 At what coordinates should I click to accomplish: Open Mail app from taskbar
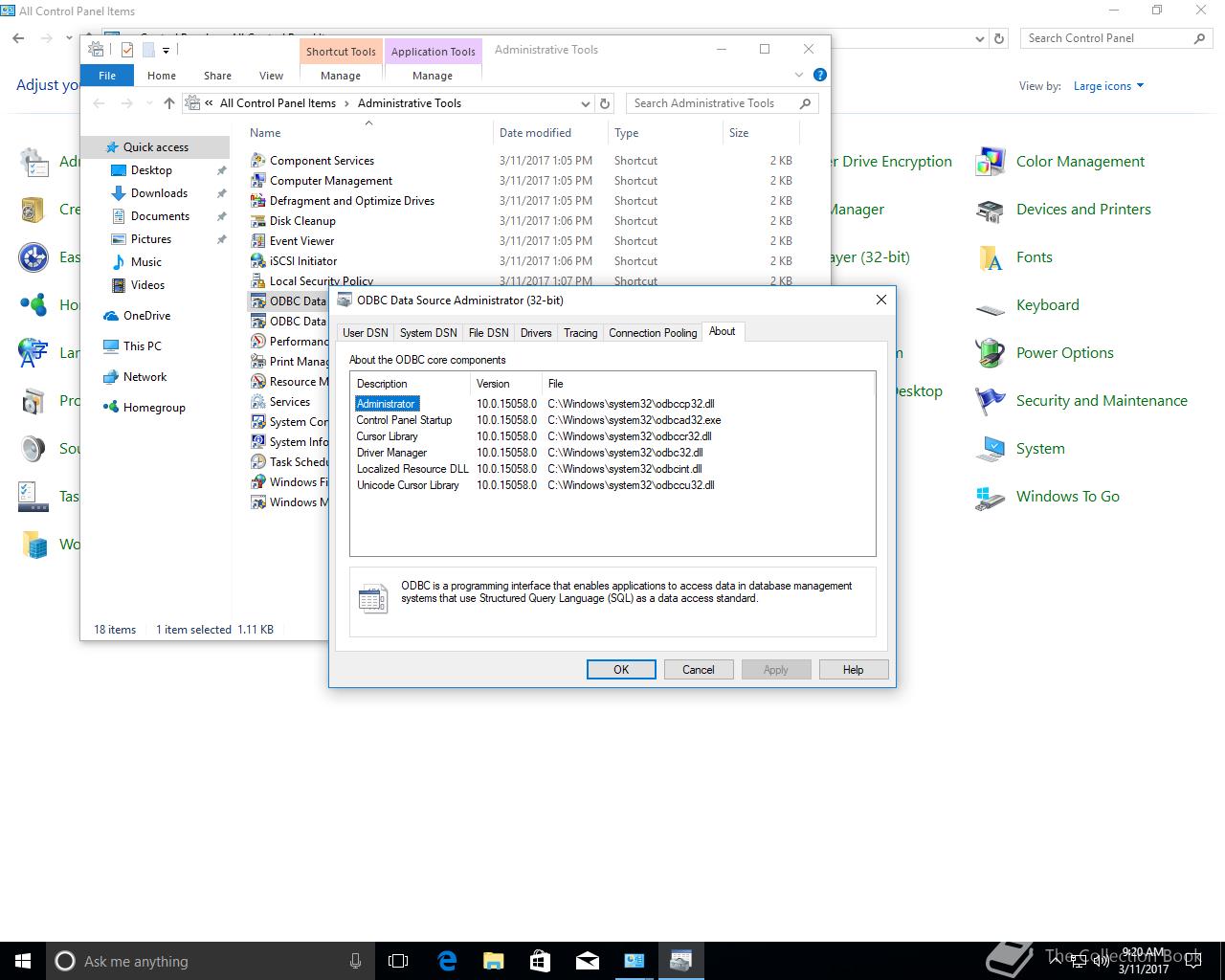587,961
